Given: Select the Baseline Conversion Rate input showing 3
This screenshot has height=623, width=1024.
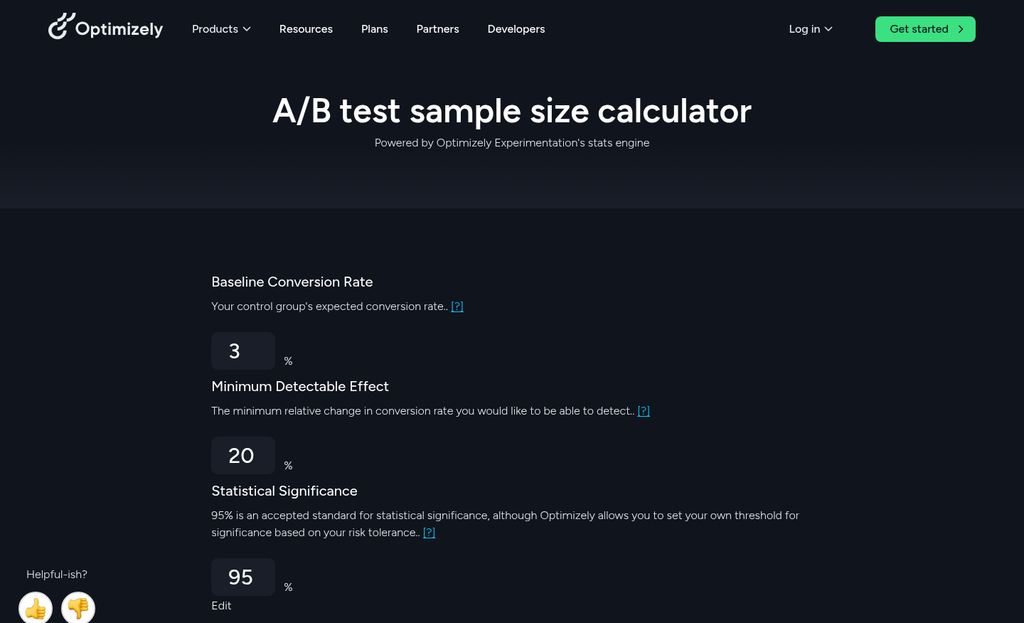Looking at the screenshot, I should point(243,350).
